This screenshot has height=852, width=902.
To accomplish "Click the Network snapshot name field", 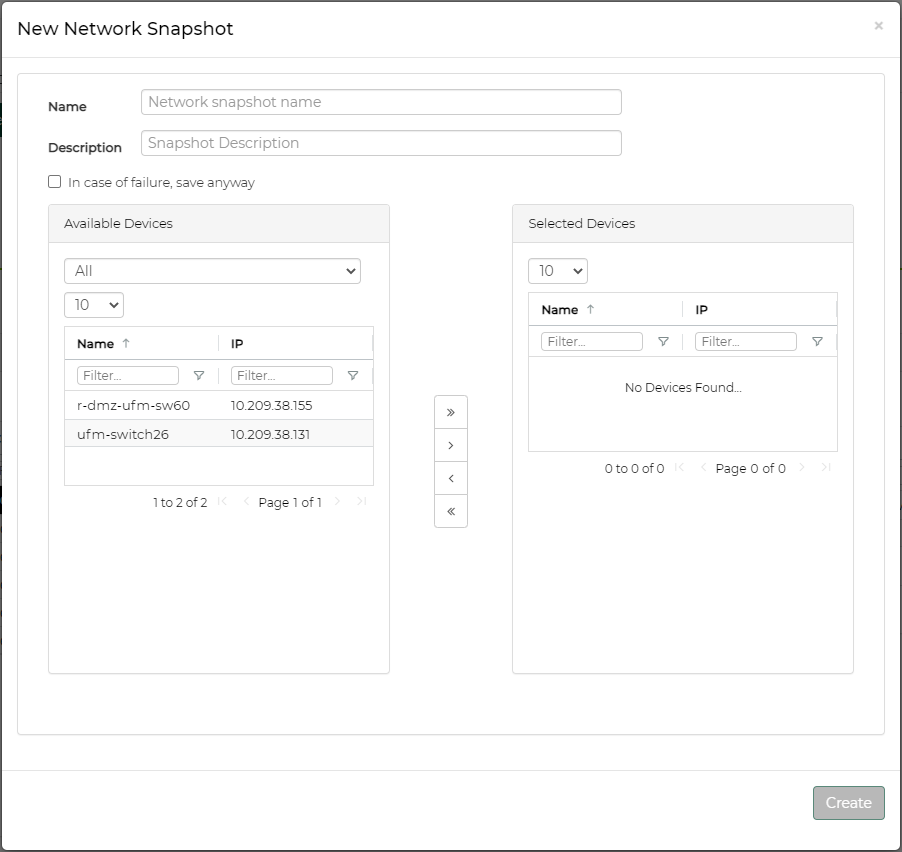I will [x=381, y=102].
